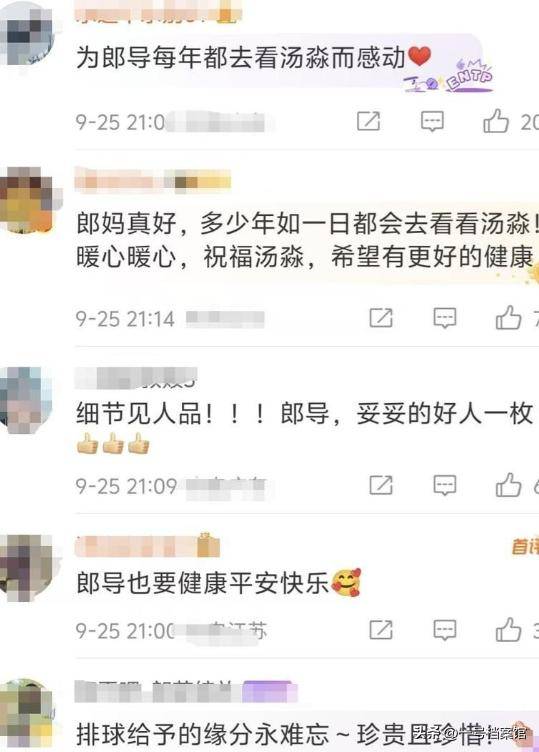Open replies for the 郎妈真好 comment

tap(445, 318)
